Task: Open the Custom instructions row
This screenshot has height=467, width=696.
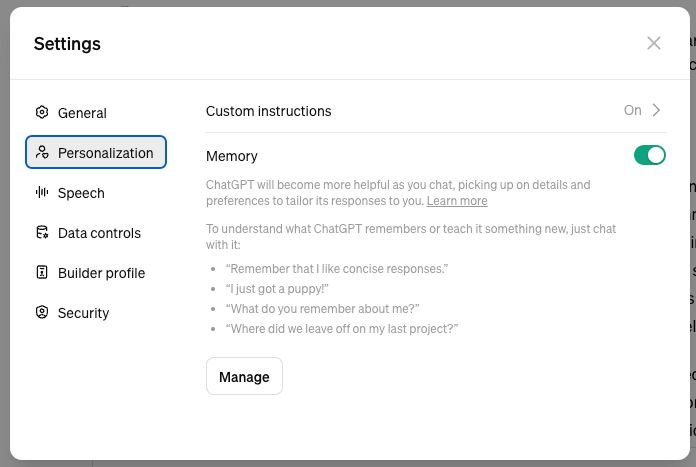Action: [x=435, y=111]
